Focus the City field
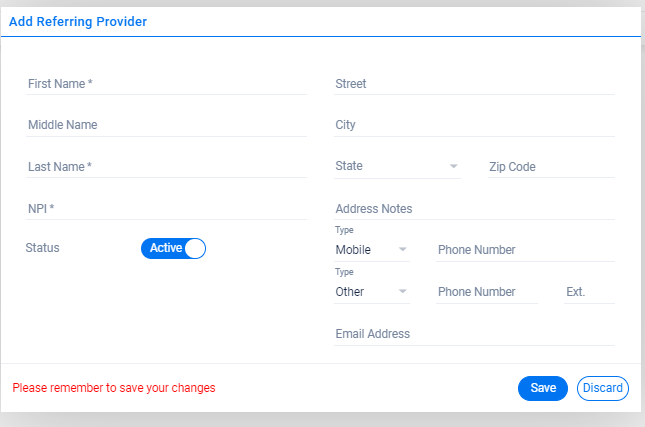 point(474,125)
